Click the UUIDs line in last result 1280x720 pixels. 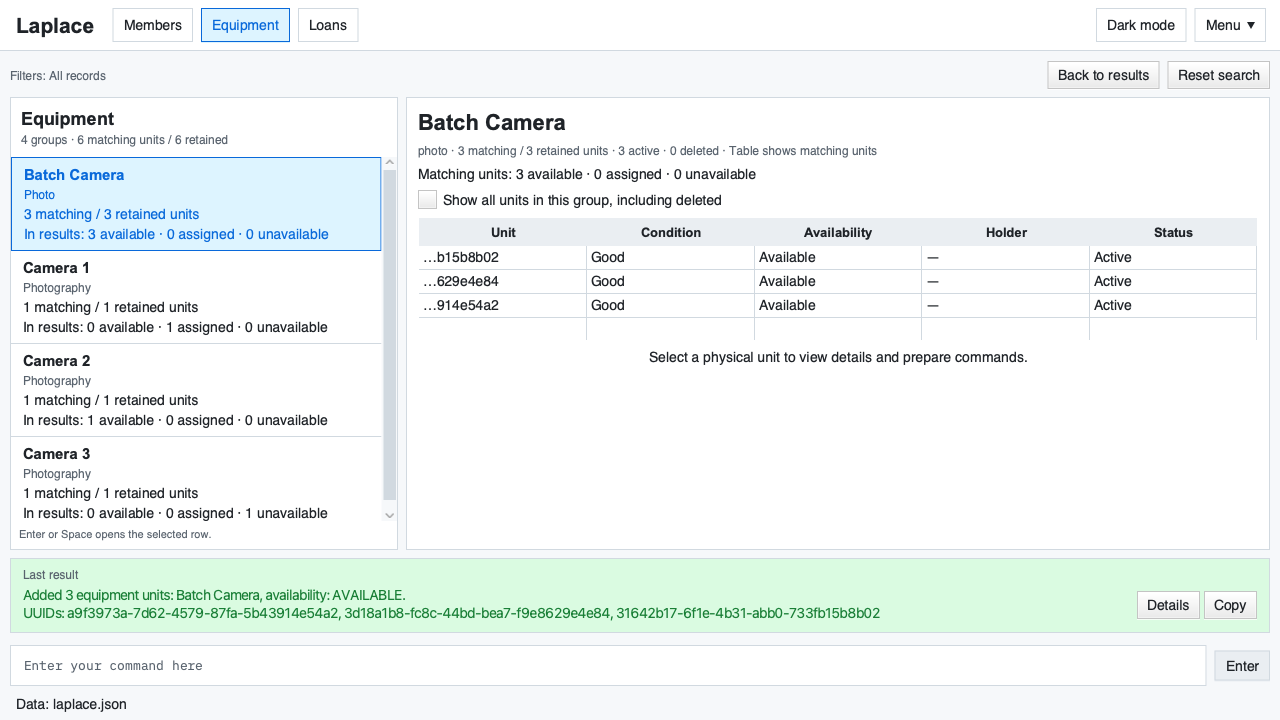click(451, 613)
